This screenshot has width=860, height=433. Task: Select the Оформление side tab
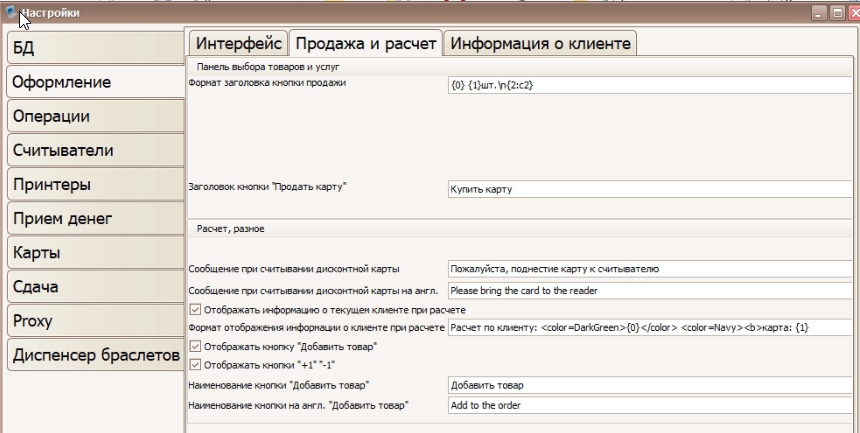(96, 82)
